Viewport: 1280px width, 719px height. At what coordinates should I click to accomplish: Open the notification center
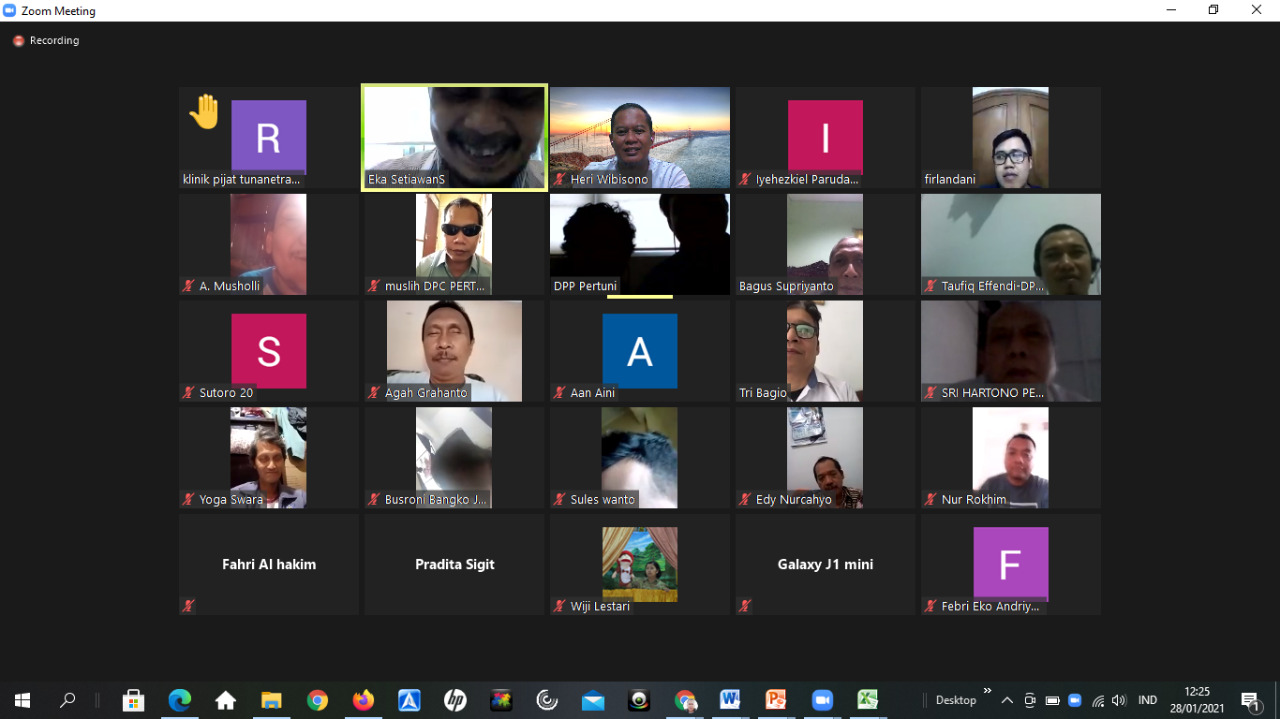coord(1250,700)
